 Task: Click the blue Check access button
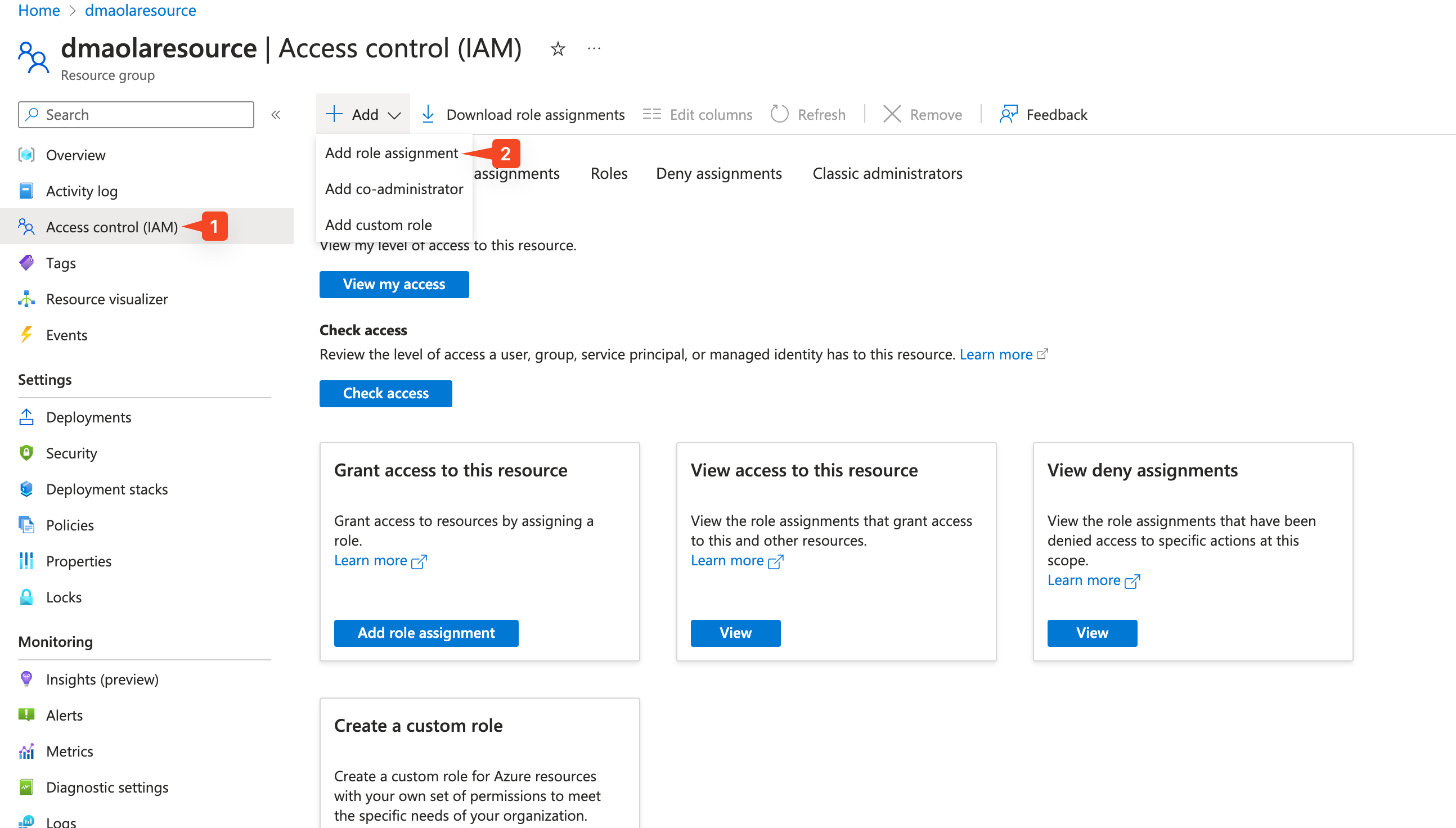(385, 394)
